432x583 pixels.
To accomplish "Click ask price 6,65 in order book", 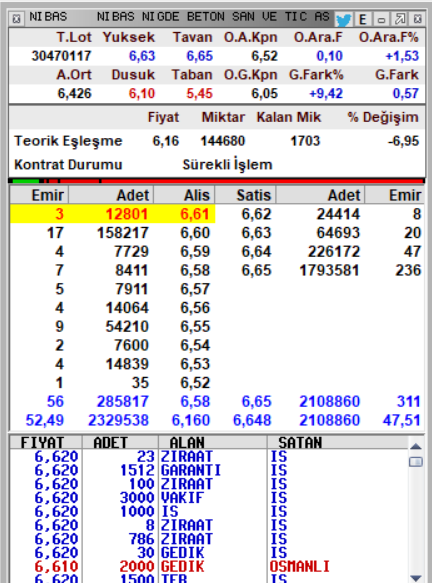I will [256, 270].
